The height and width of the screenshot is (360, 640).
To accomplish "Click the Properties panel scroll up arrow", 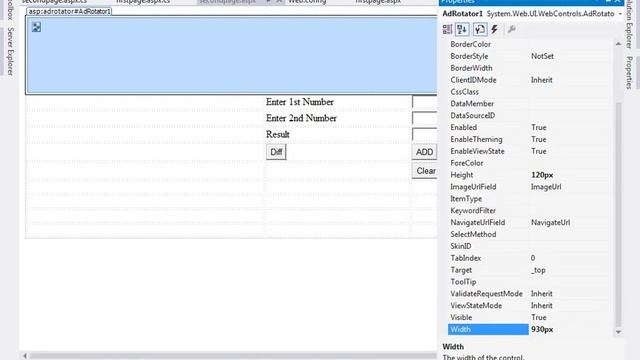I will 618,44.
